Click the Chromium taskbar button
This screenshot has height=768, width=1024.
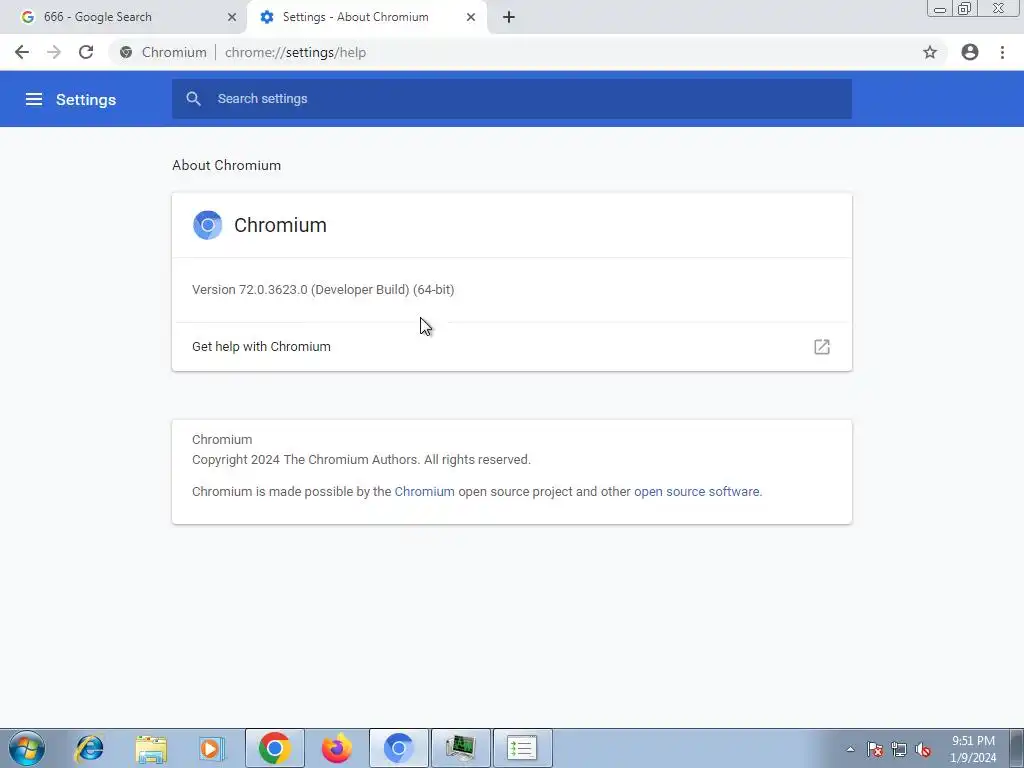point(398,748)
